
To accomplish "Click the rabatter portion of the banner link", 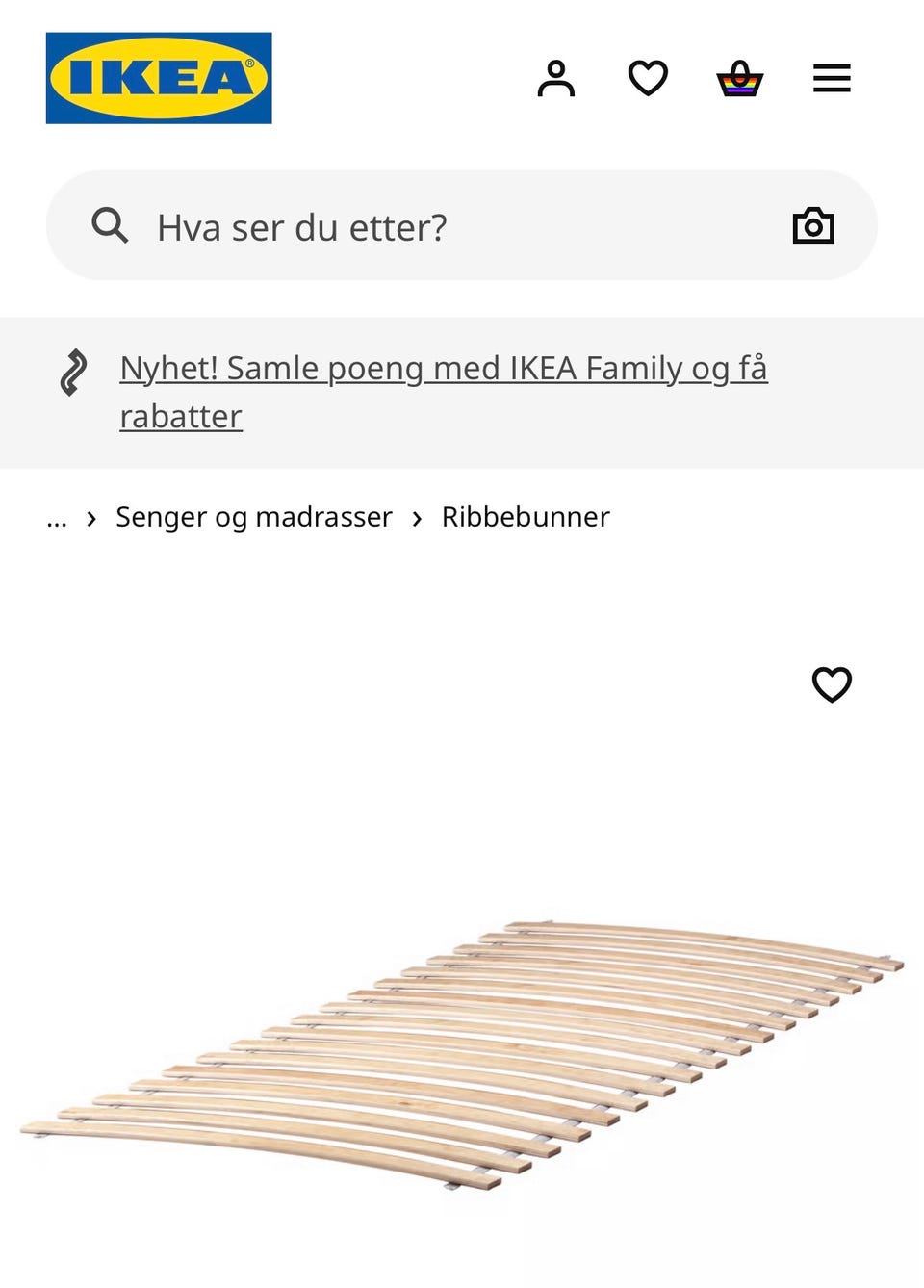I will (180, 416).
